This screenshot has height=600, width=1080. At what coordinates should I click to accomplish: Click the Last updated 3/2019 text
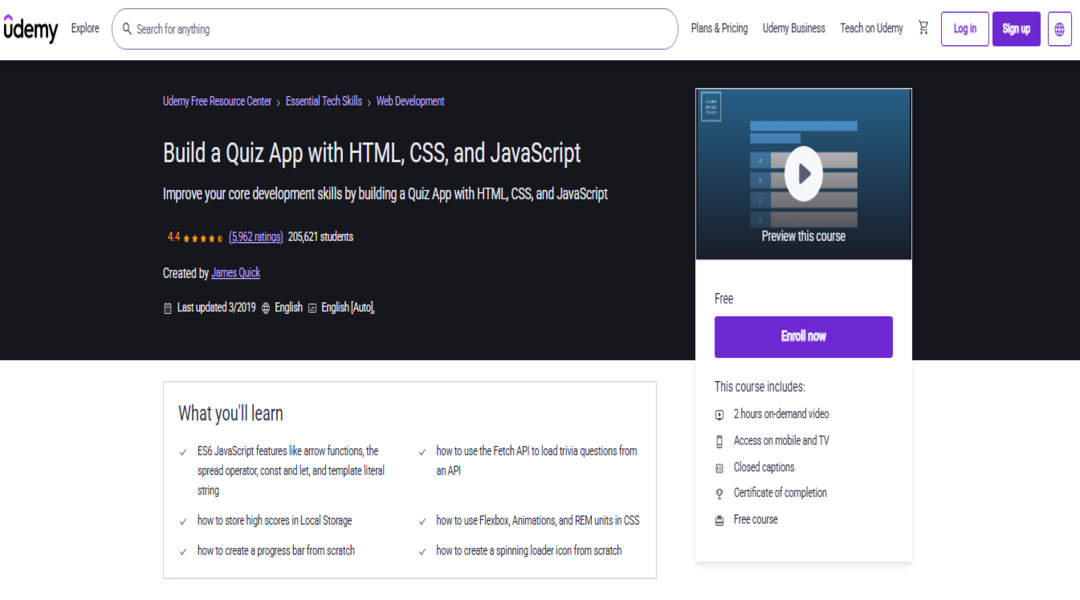pyautogui.click(x=216, y=308)
